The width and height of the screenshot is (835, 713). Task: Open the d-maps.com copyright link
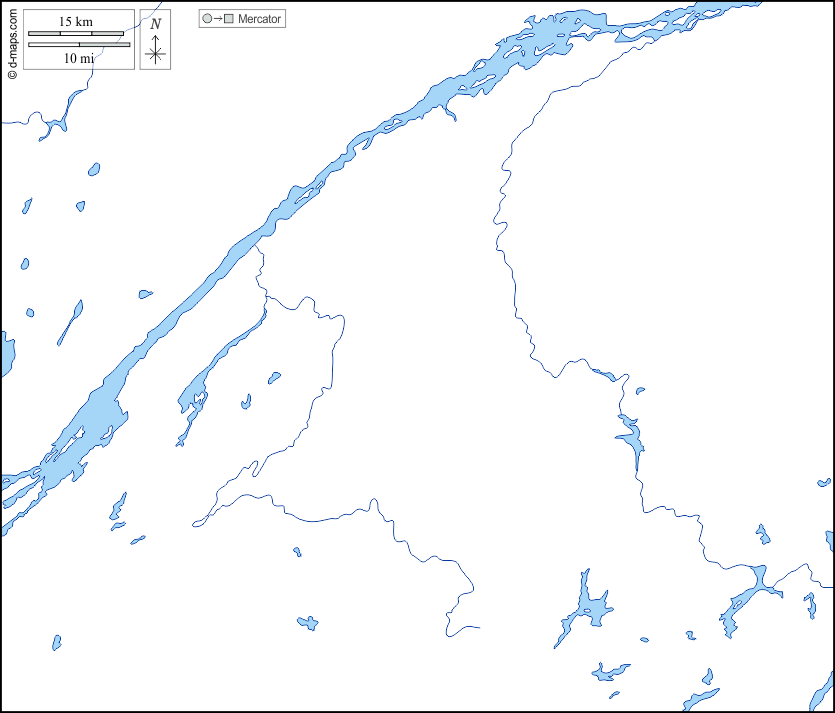pos(11,40)
